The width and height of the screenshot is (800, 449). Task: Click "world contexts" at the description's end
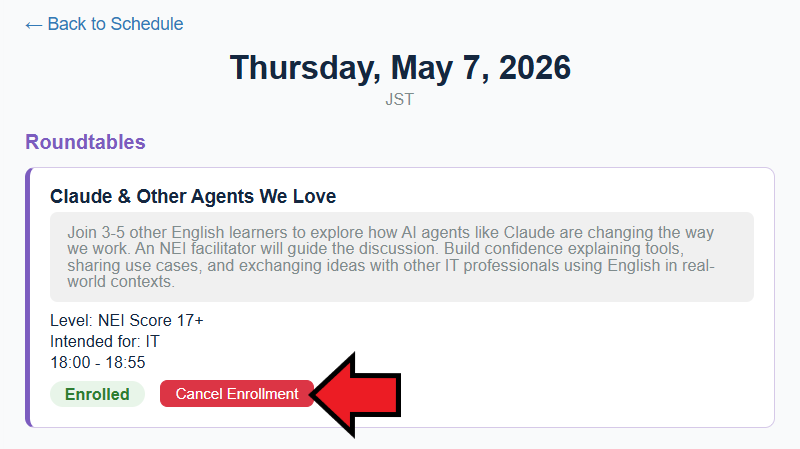click(x=120, y=282)
